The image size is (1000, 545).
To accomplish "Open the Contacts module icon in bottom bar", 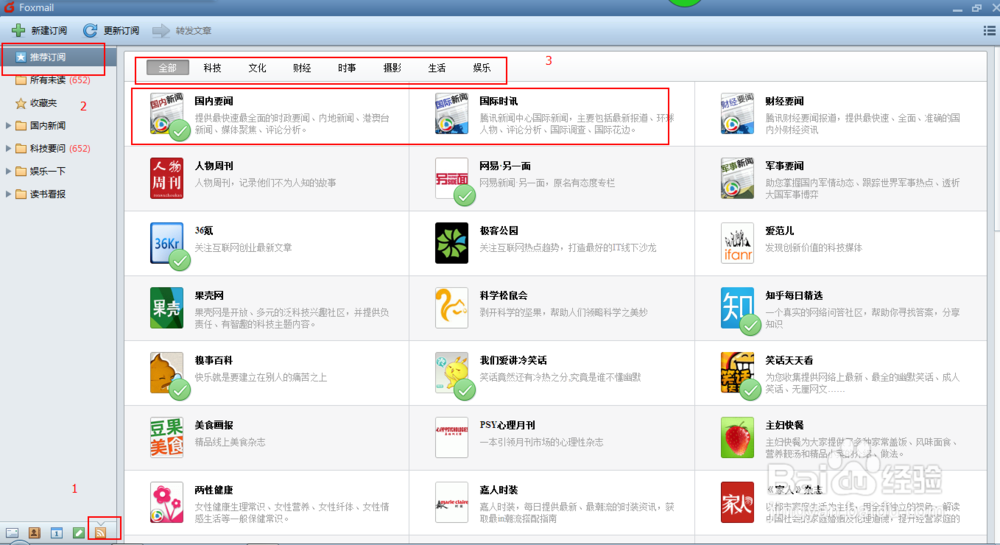I will click(x=34, y=533).
